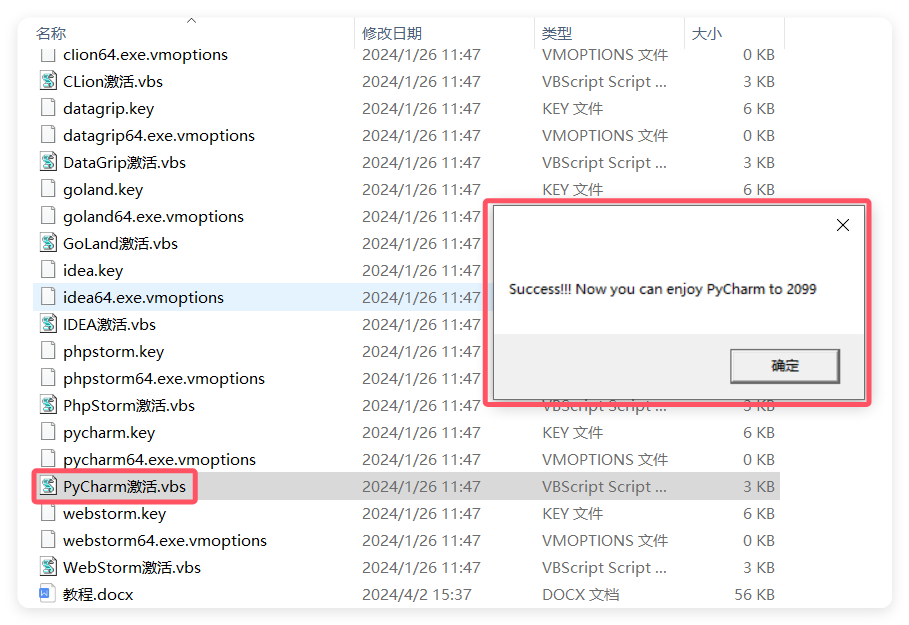Click the 56 KB size cell
Image resolution: width=909 pixels, height=625 pixels.
click(754, 595)
